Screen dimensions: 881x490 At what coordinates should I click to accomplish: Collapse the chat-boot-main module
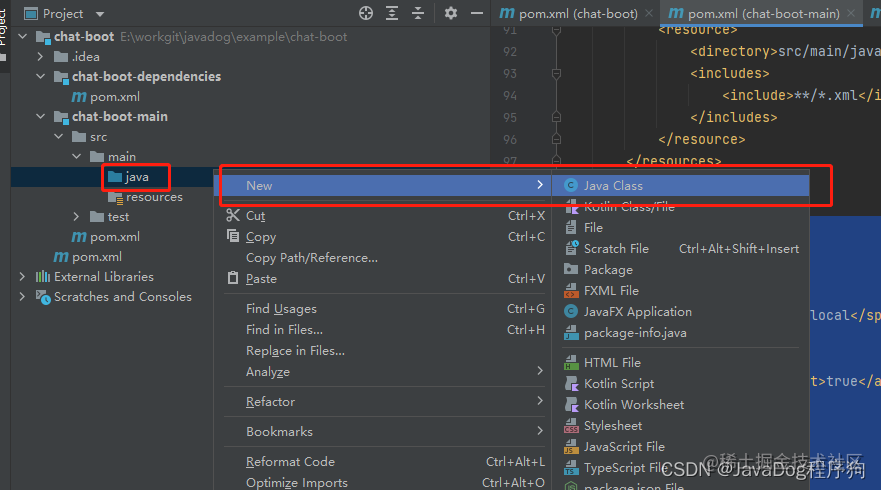click(x=40, y=117)
